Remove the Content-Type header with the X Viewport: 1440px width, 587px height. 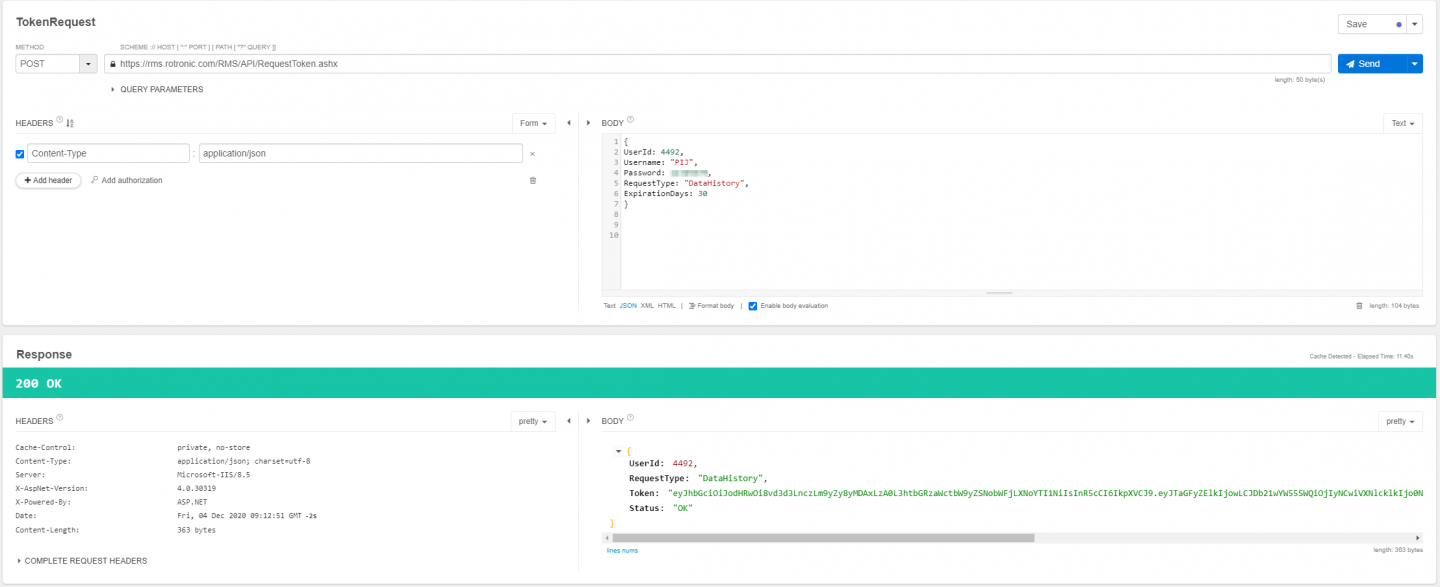[x=532, y=154]
